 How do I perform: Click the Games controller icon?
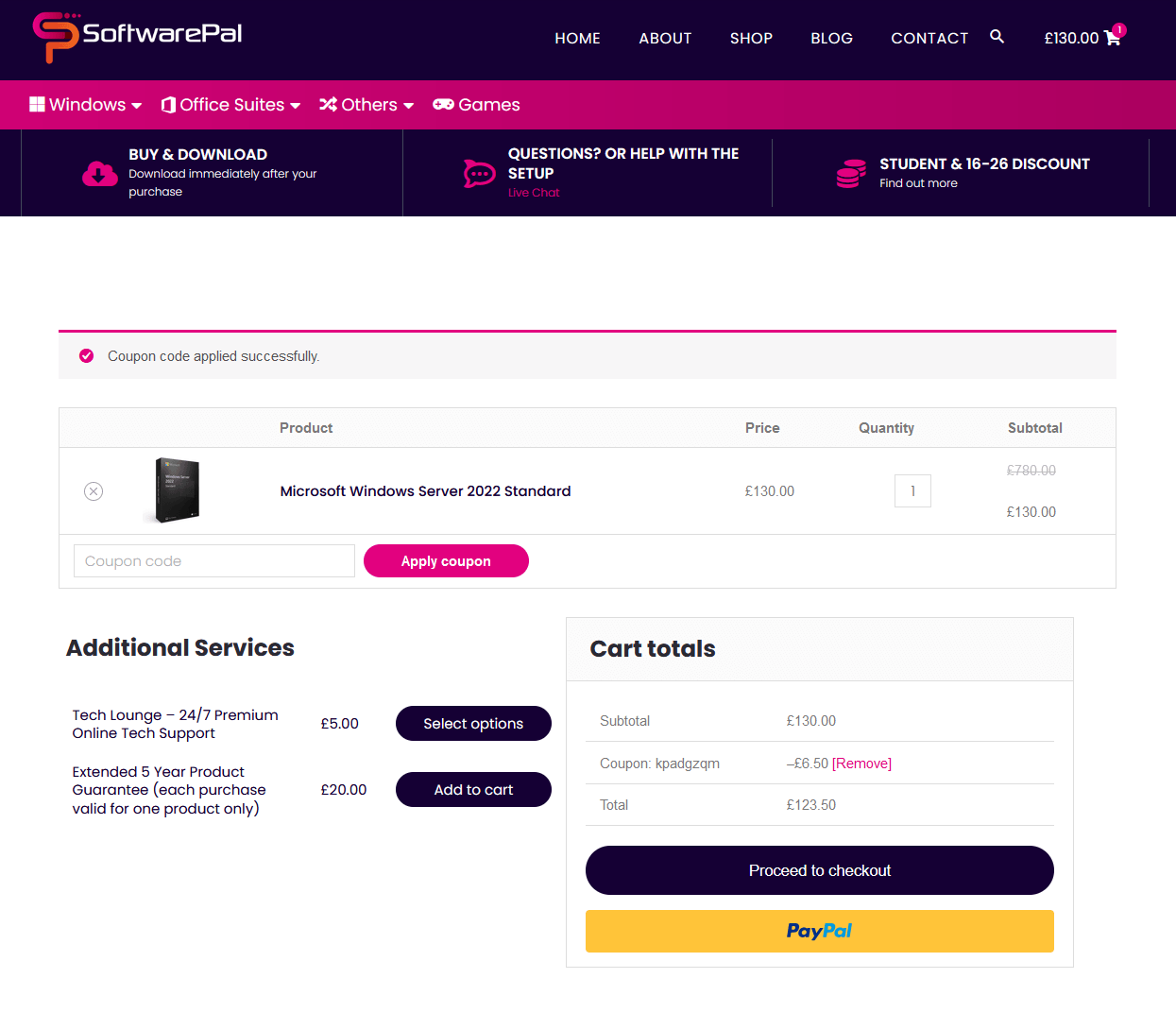(x=443, y=105)
